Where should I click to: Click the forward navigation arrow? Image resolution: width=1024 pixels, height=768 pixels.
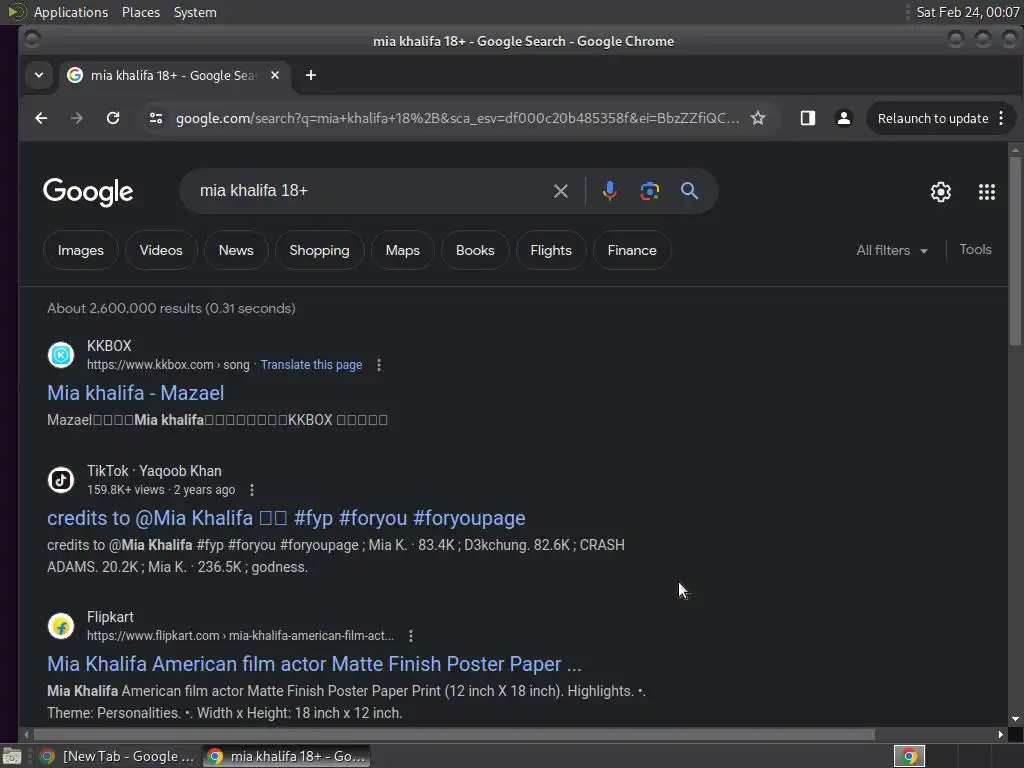(x=76, y=118)
